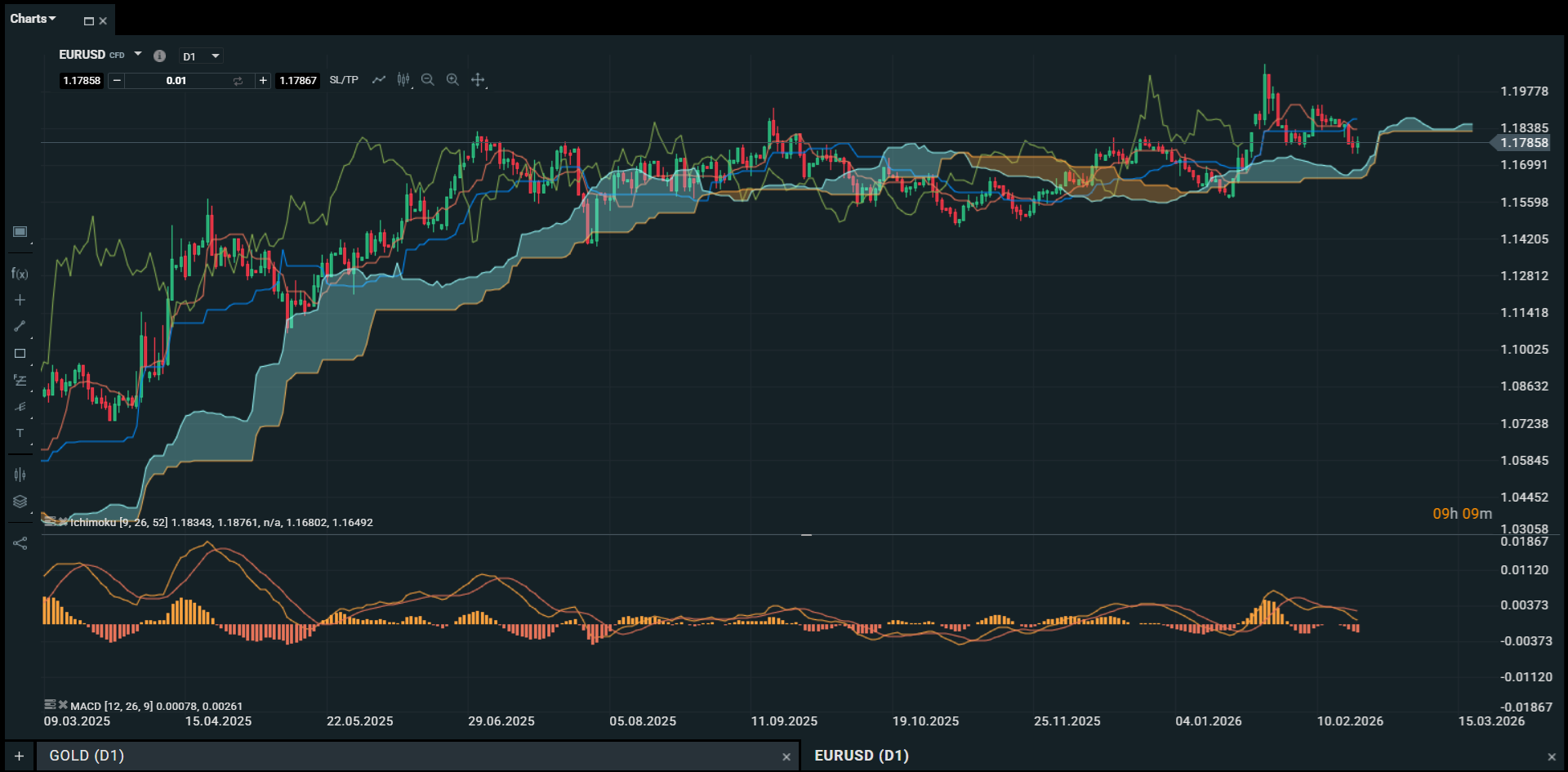Click MACD [12, 26, 9] indicator label

(157, 706)
